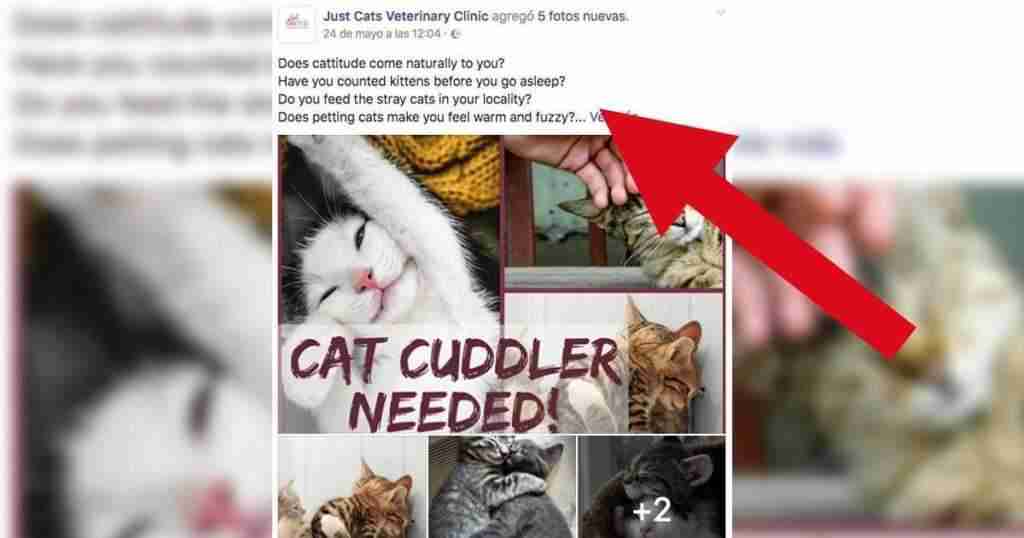The height and width of the screenshot is (538, 1024).
Task: Open the Just Cats Veterinary Clinic page link
Action: click(405, 16)
